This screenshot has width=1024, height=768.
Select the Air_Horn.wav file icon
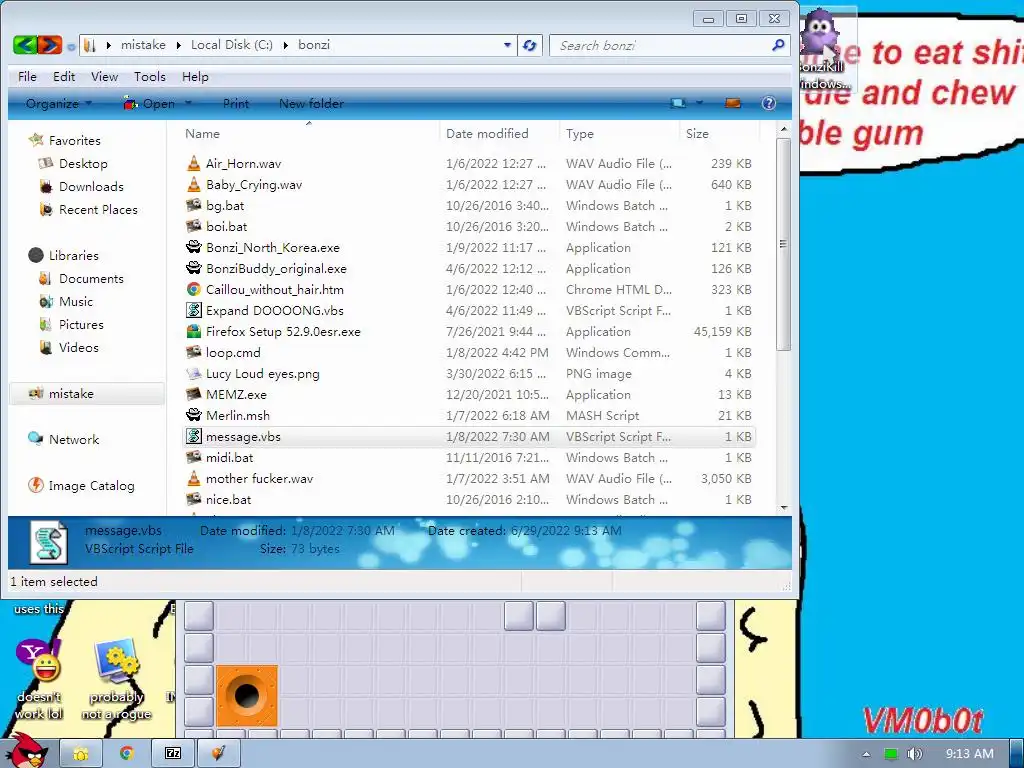tap(193, 163)
